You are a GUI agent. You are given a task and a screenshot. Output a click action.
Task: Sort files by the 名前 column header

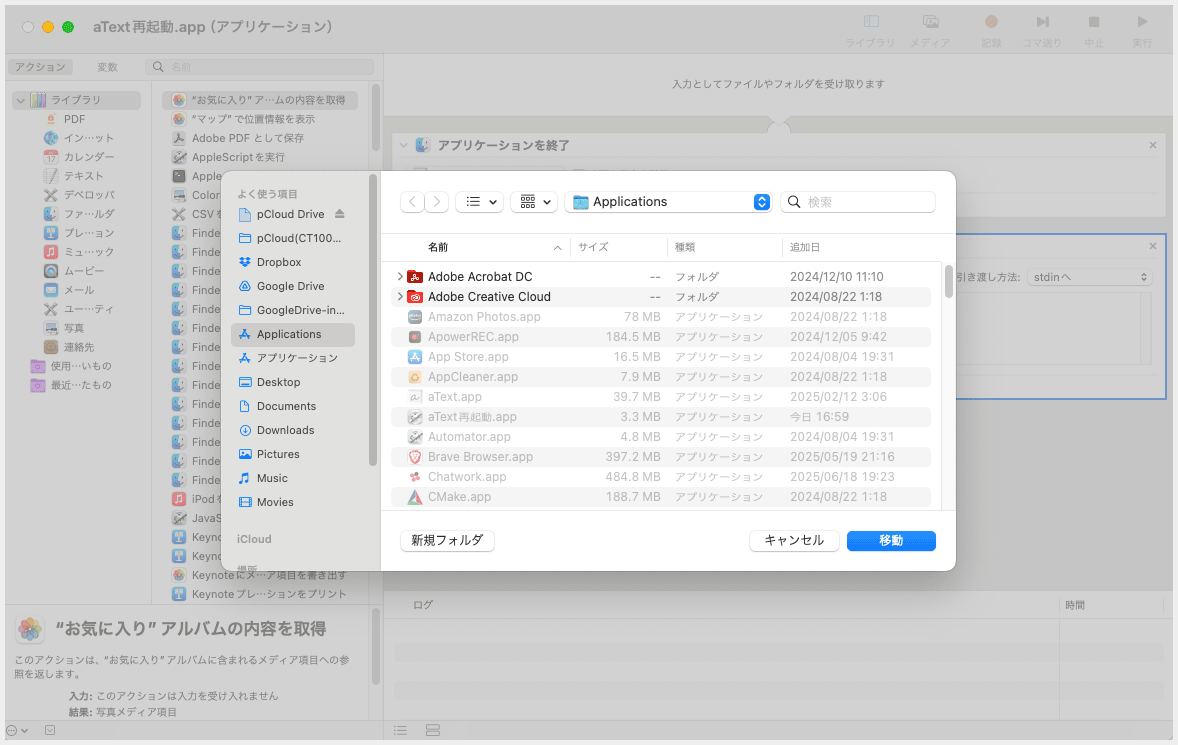pos(438,247)
